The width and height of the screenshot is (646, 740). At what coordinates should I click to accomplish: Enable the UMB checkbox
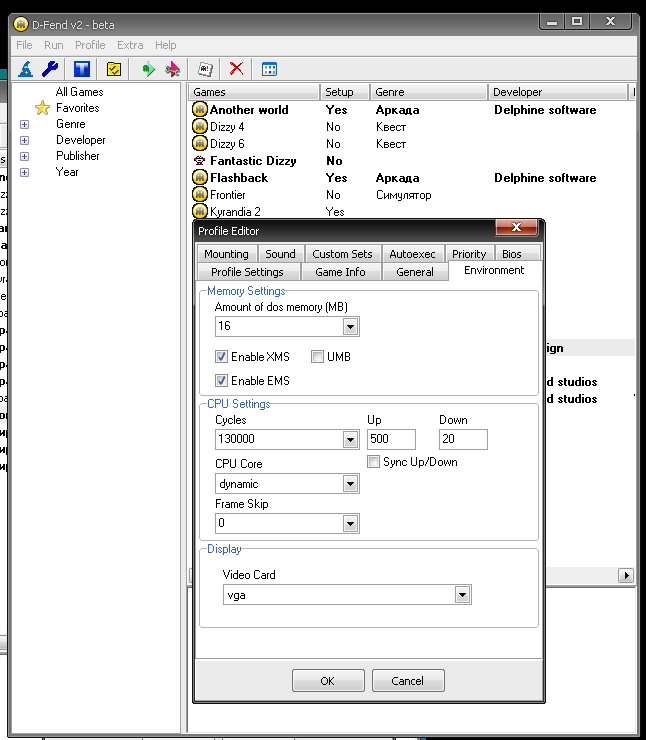318,357
